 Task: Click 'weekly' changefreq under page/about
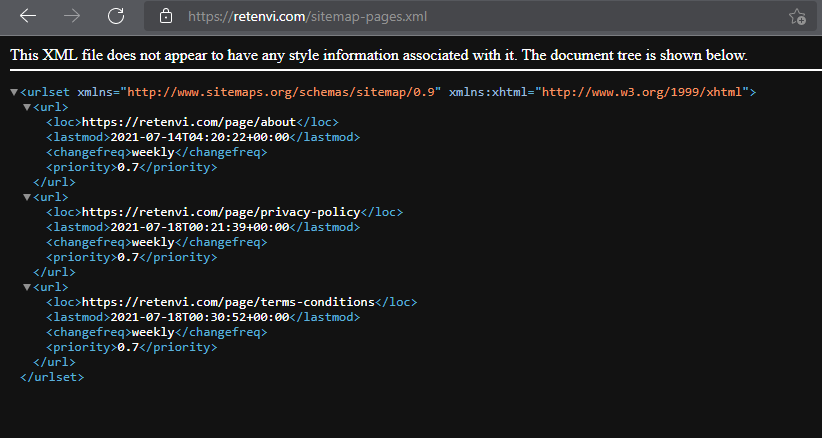(x=153, y=152)
